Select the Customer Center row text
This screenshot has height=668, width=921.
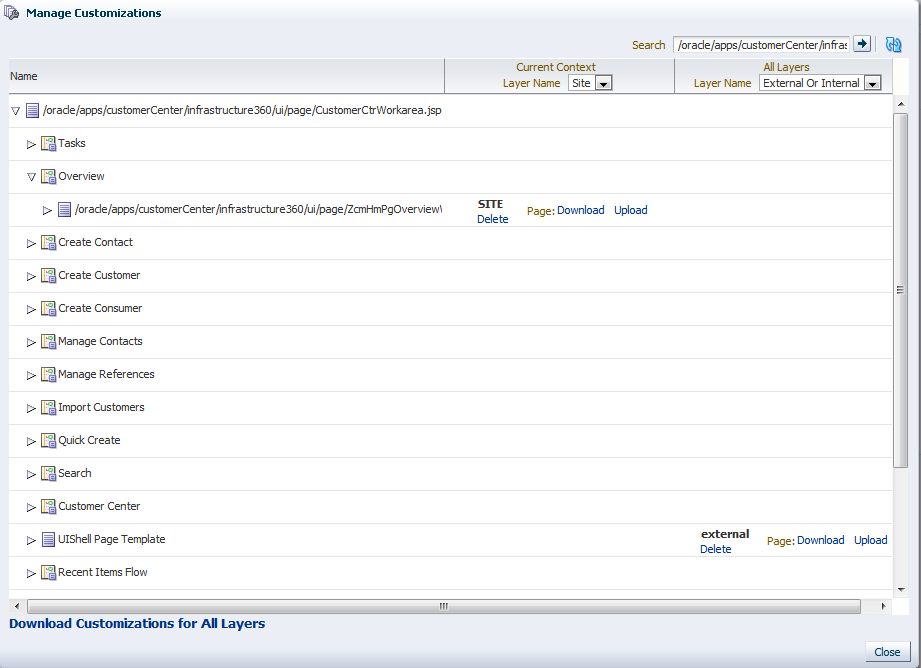99,506
